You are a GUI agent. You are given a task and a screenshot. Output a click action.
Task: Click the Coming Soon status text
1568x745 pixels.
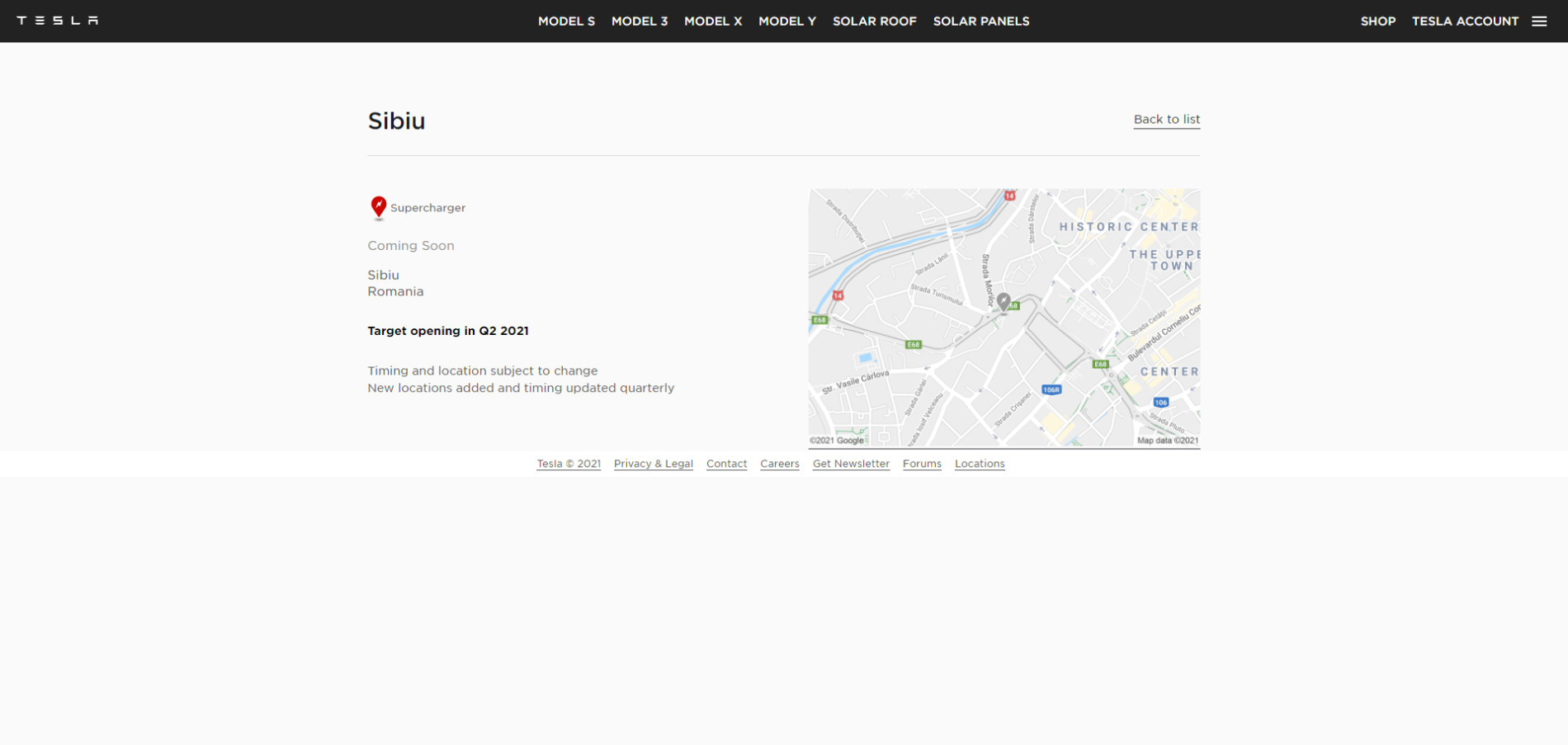tap(411, 246)
